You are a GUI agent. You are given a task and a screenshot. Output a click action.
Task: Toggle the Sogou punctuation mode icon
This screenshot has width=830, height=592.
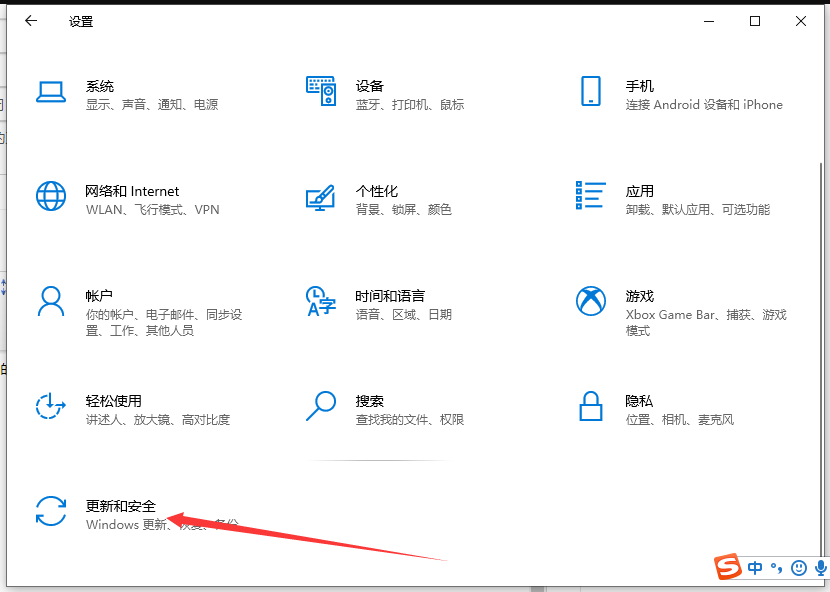point(777,568)
